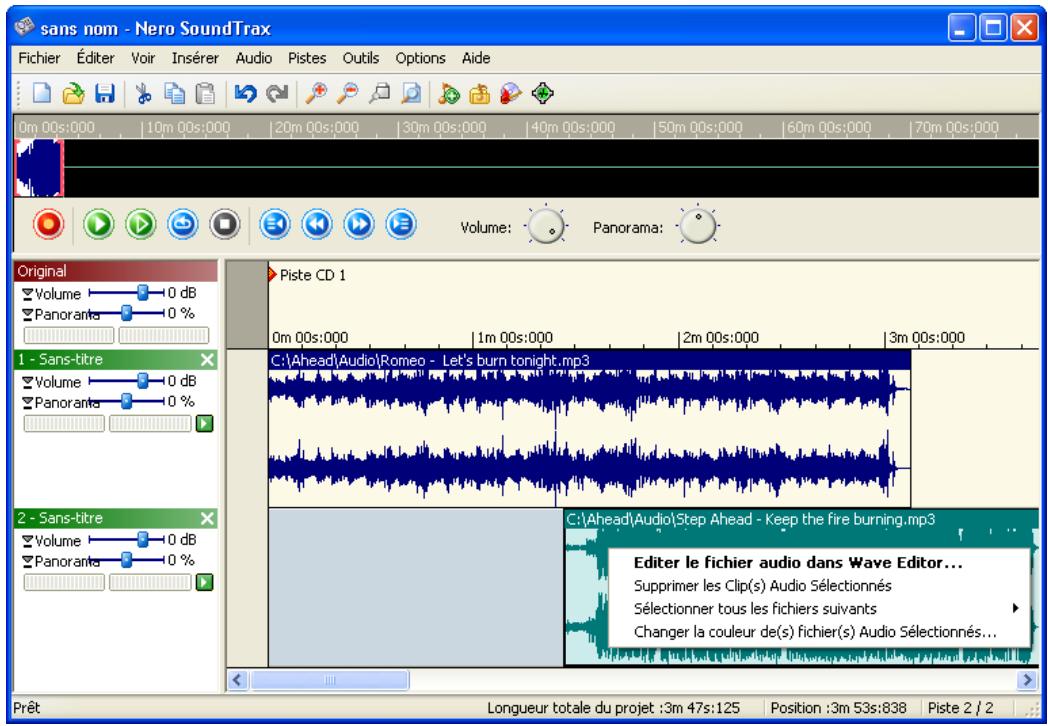Choose Editer le fichier audio dans Wave Editor

[x=818, y=563]
